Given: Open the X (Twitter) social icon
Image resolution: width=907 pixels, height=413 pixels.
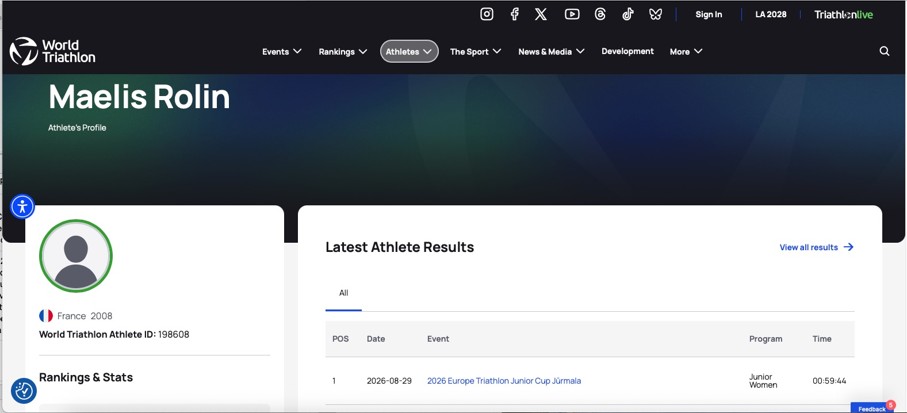Looking at the screenshot, I should coord(541,14).
